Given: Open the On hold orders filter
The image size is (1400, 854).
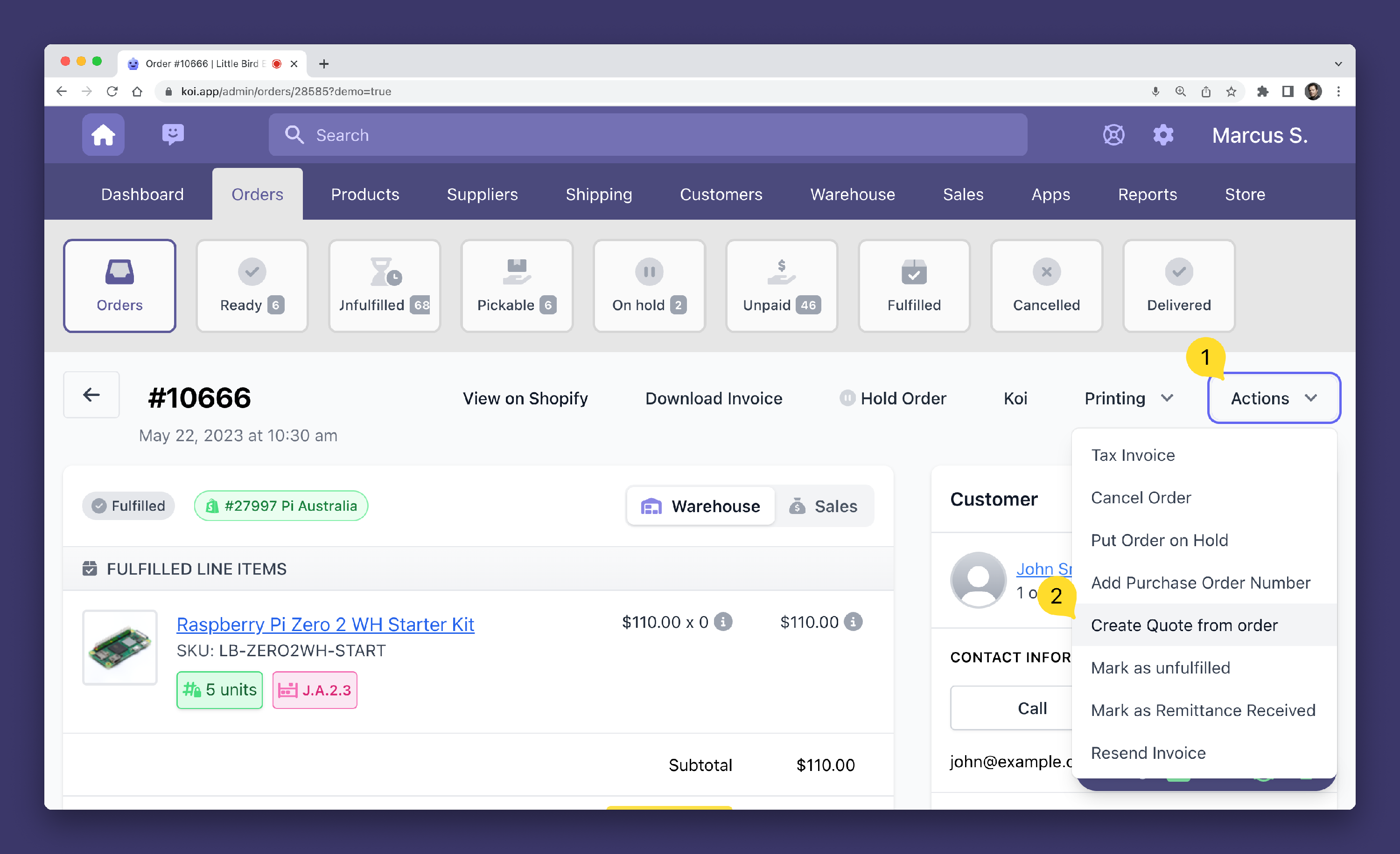Looking at the screenshot, I should tap(649, 286).
